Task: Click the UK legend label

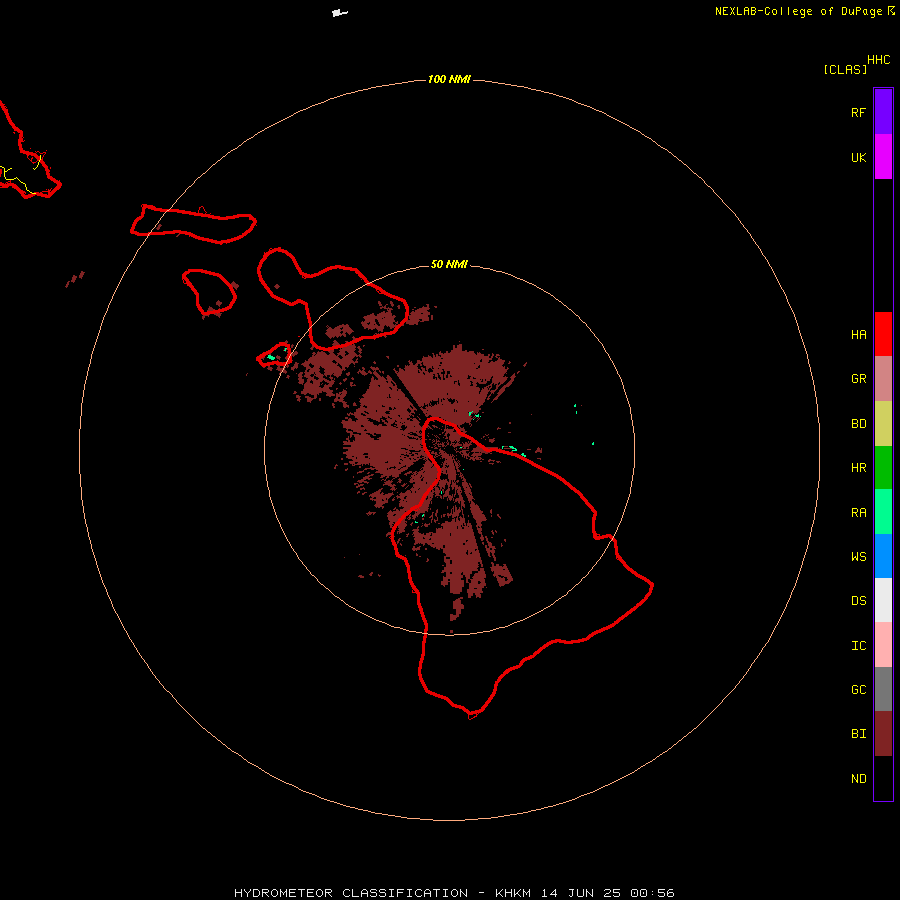Action: (858, 158)
